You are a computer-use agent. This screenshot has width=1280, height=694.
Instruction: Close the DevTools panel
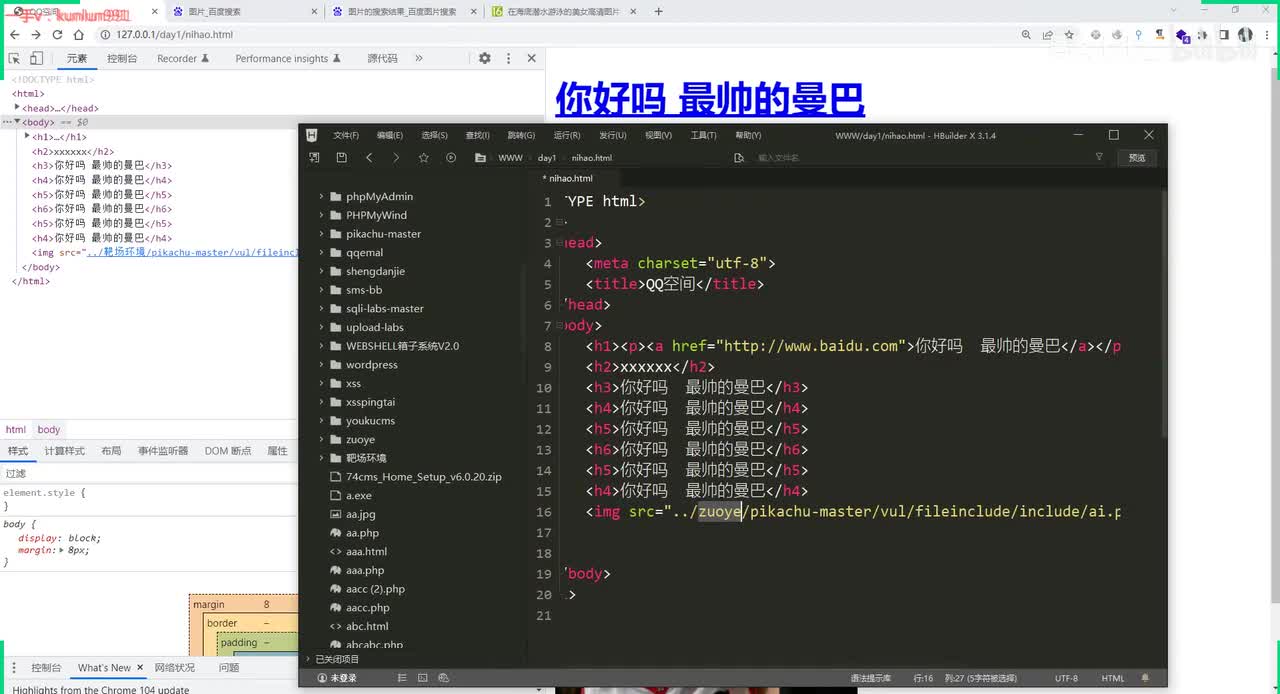tap(532, 58)
